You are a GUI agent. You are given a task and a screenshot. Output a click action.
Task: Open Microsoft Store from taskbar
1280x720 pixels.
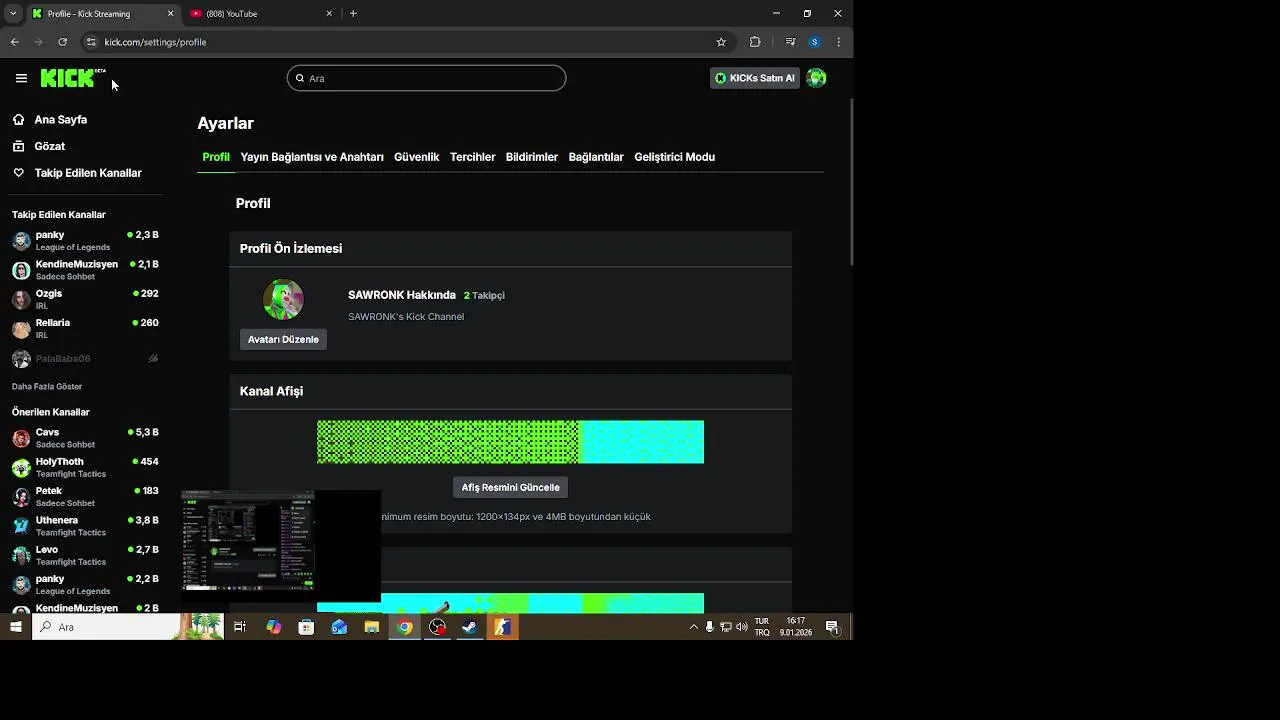[x=306, y=627]
